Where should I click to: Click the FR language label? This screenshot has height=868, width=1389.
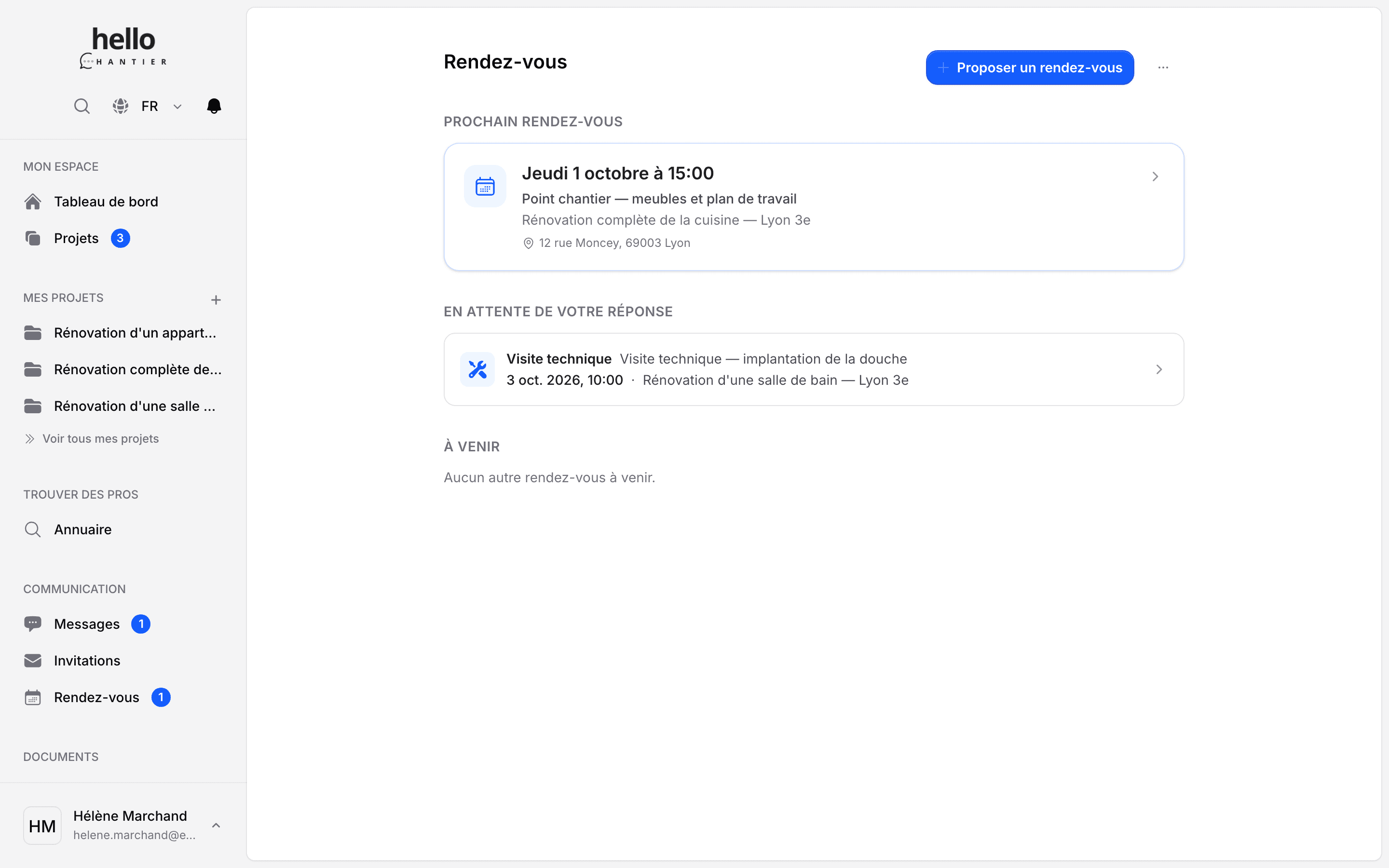tap(150, 107)
